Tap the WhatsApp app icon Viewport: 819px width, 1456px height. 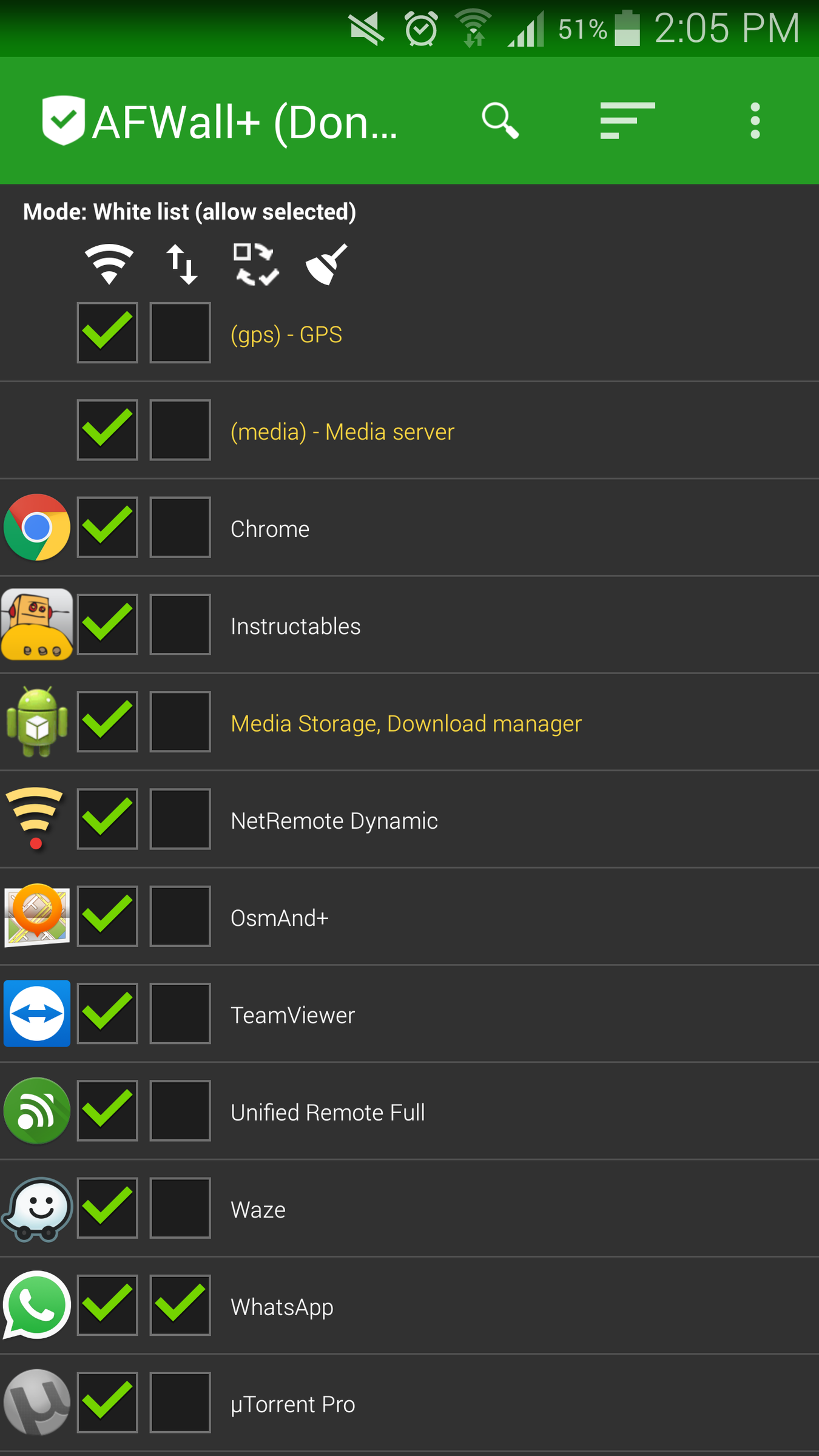click(x=37, y=1305)
